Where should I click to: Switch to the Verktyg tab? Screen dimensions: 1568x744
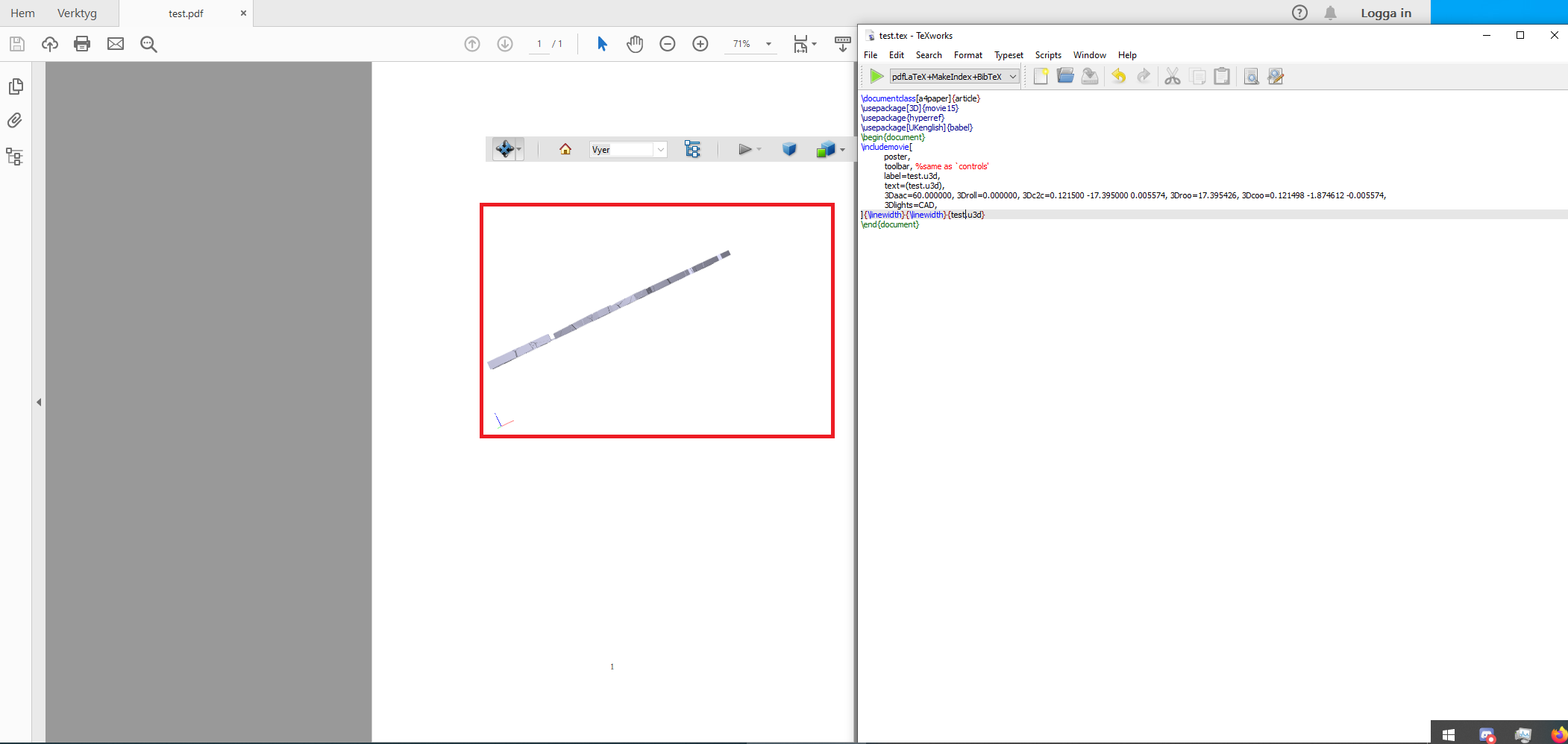(77, 13)
